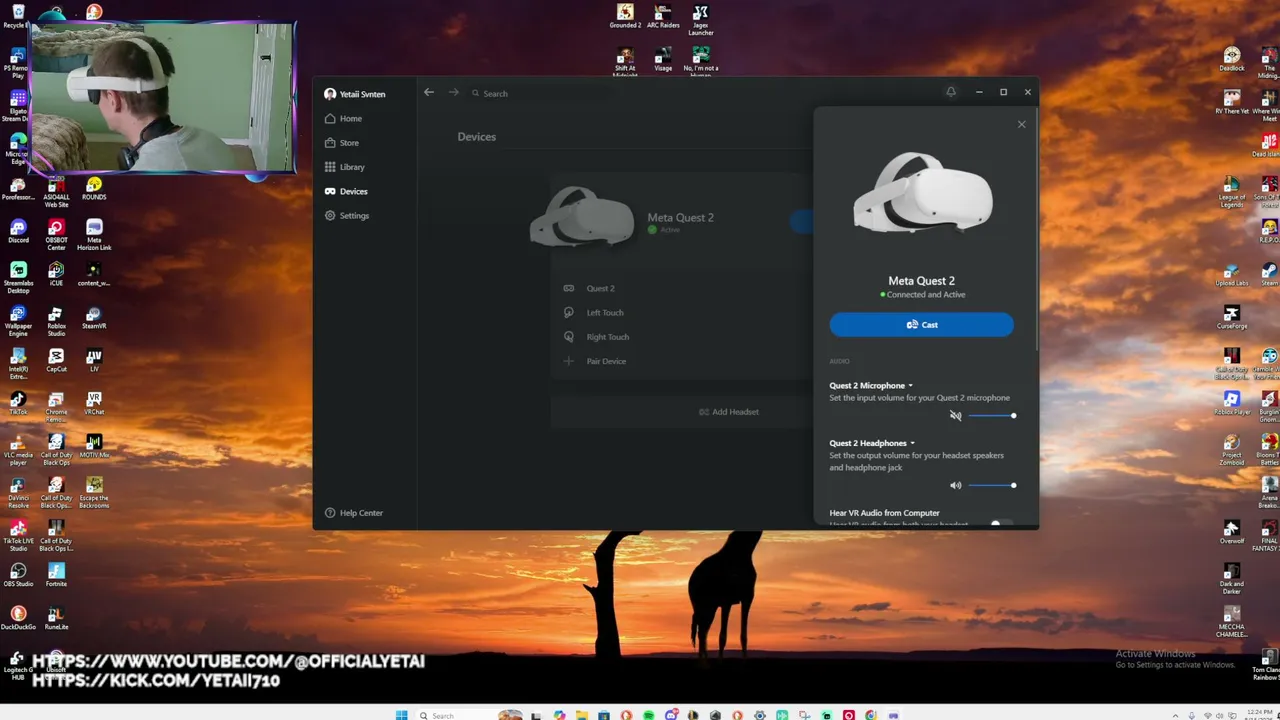Launch VRChat from the desktop
Image resolution: width=1280 pixels, height=720 pixels.
coord(94,404)
